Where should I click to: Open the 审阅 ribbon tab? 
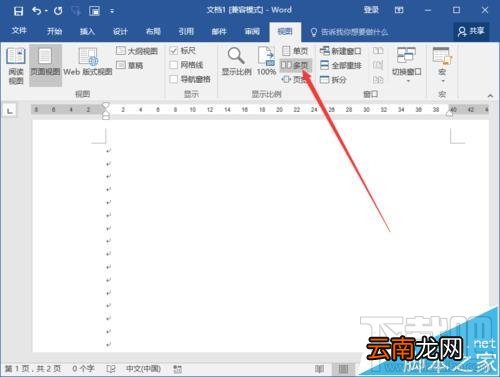(x=252, y=31)
